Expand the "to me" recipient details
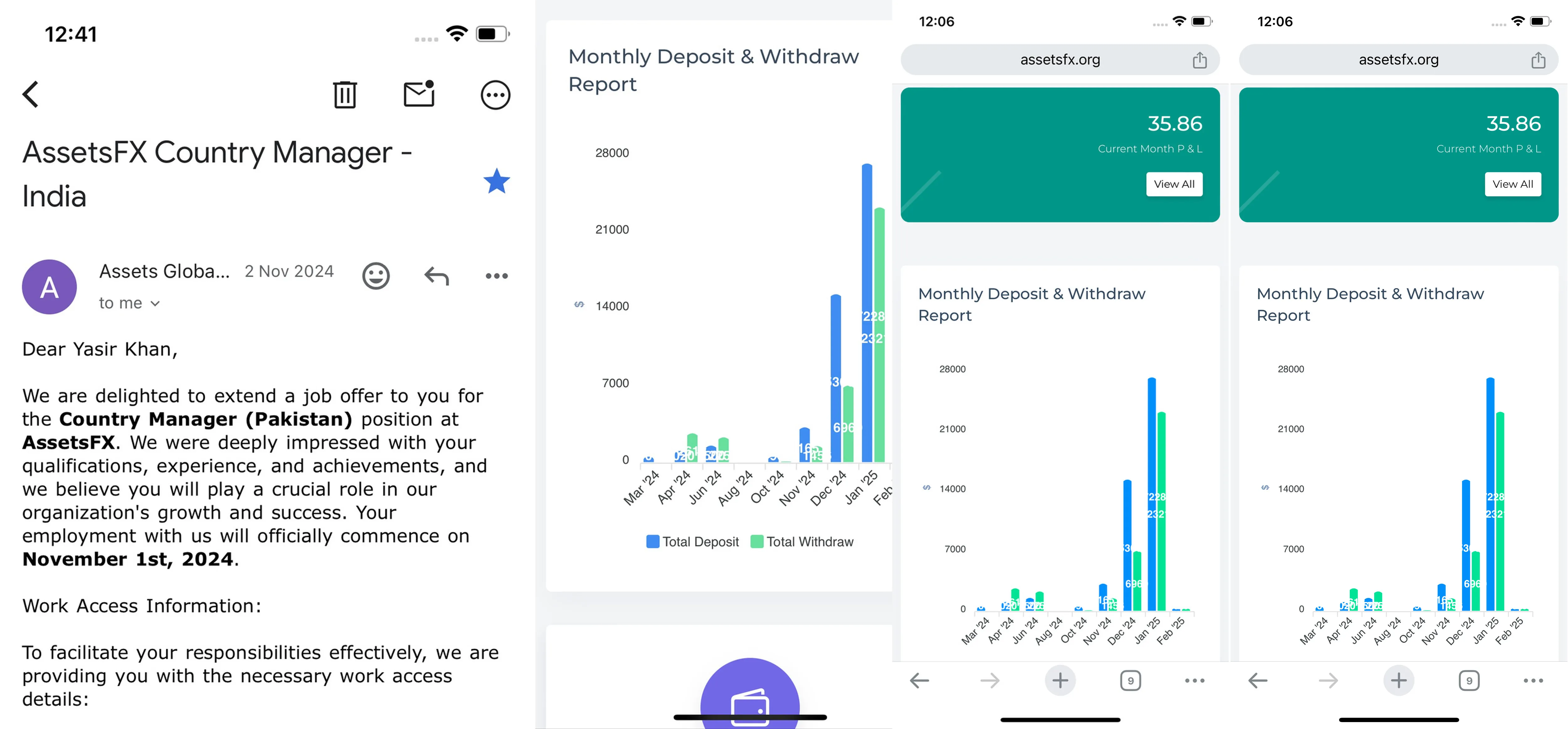 click(130, 303)
